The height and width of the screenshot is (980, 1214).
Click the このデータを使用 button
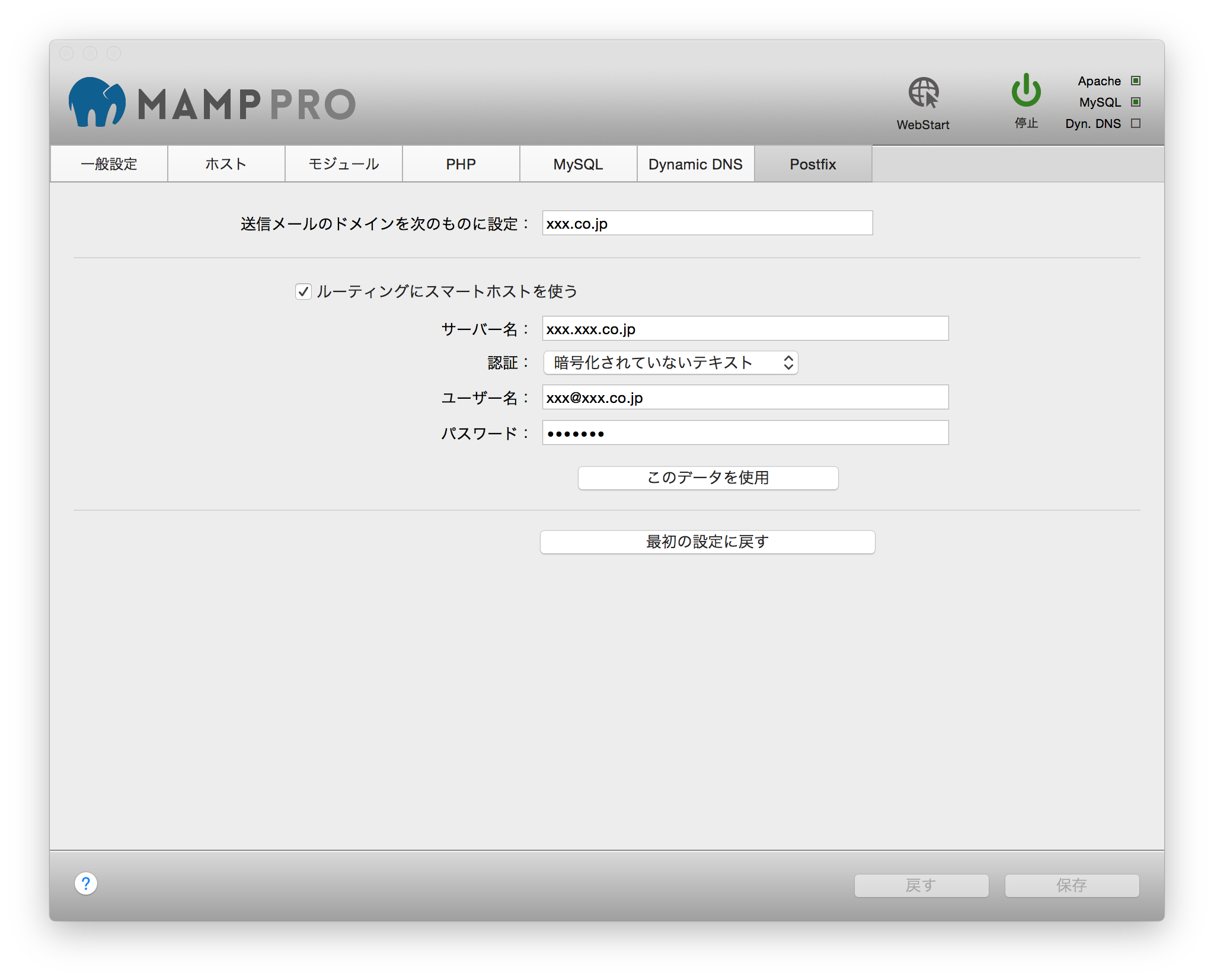(707, 478)
